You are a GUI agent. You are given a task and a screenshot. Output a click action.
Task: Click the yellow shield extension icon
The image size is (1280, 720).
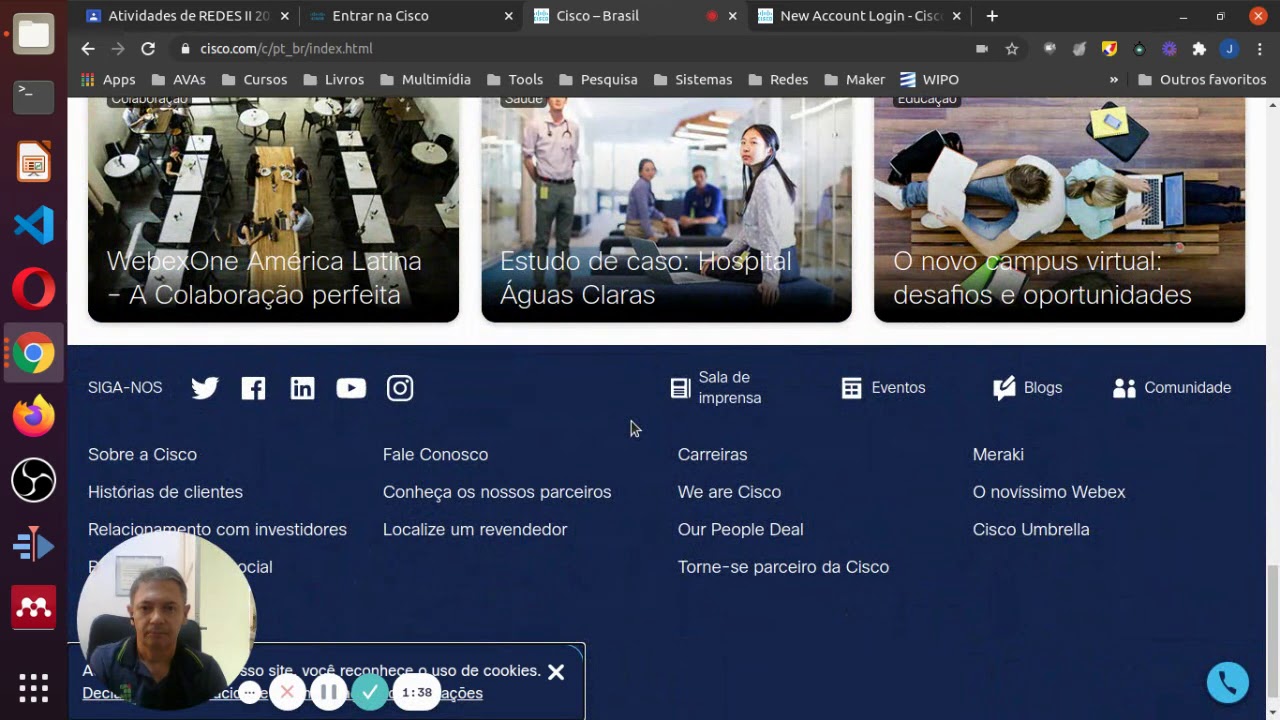pos(1109,48)
